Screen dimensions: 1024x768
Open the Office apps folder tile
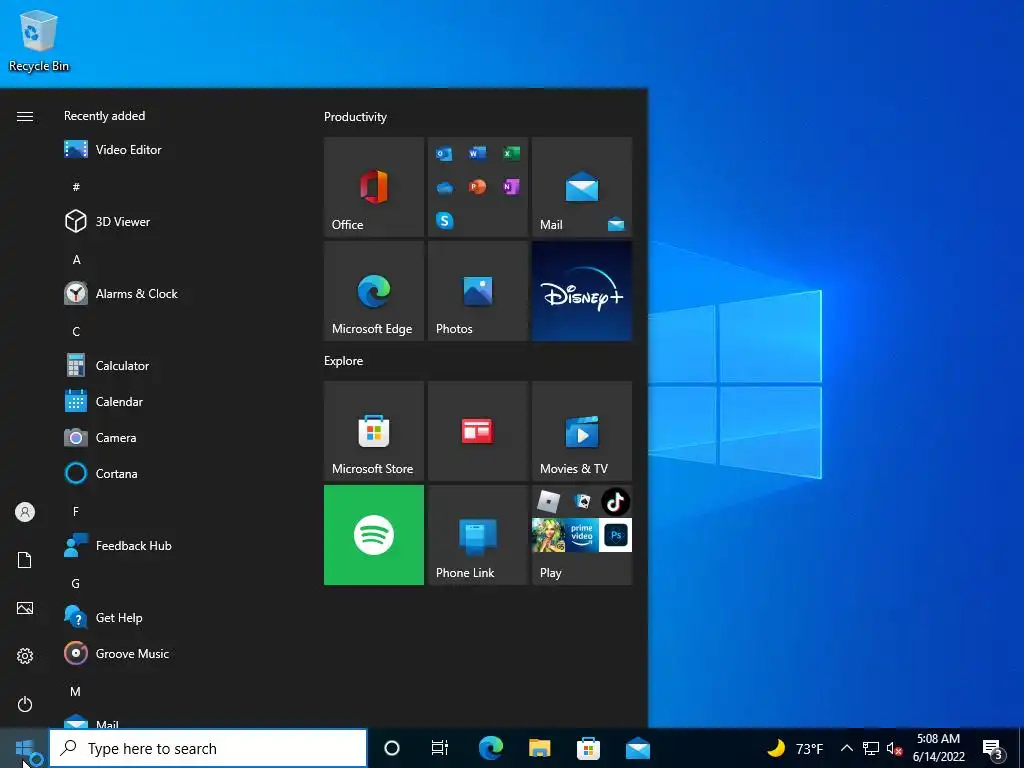pyautogui.click(x=477, y=187)
